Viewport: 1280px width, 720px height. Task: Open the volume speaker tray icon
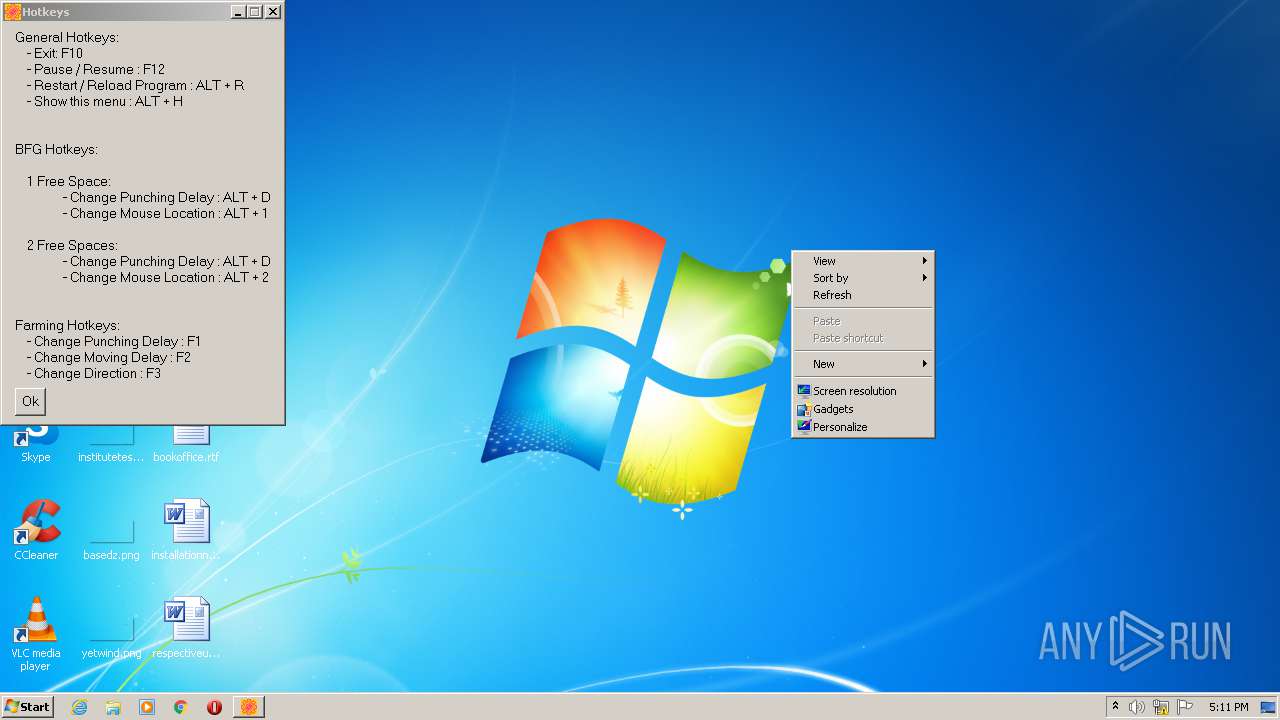pos(1137,707)
